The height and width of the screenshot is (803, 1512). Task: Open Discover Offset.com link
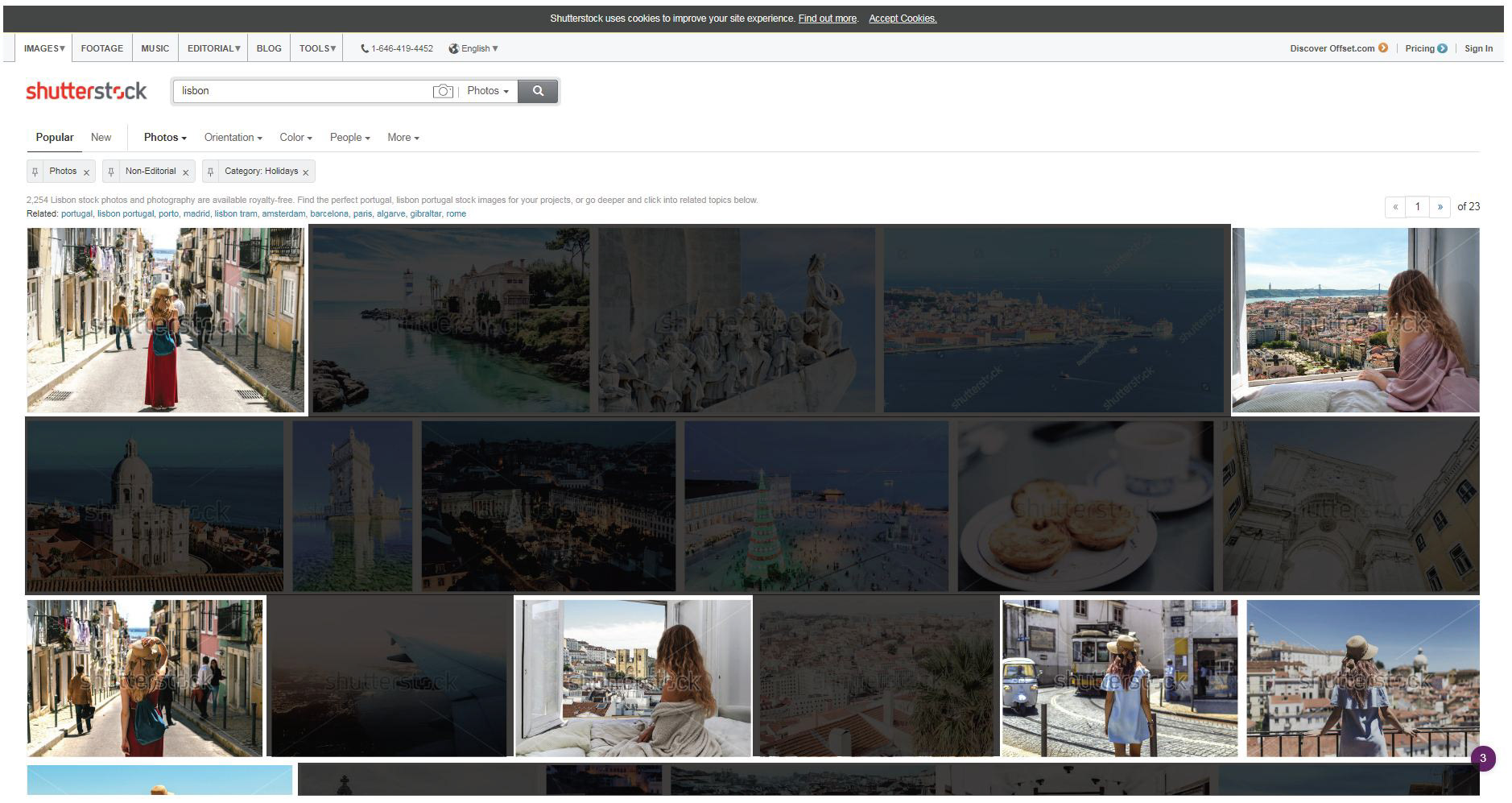point(1332,48)
